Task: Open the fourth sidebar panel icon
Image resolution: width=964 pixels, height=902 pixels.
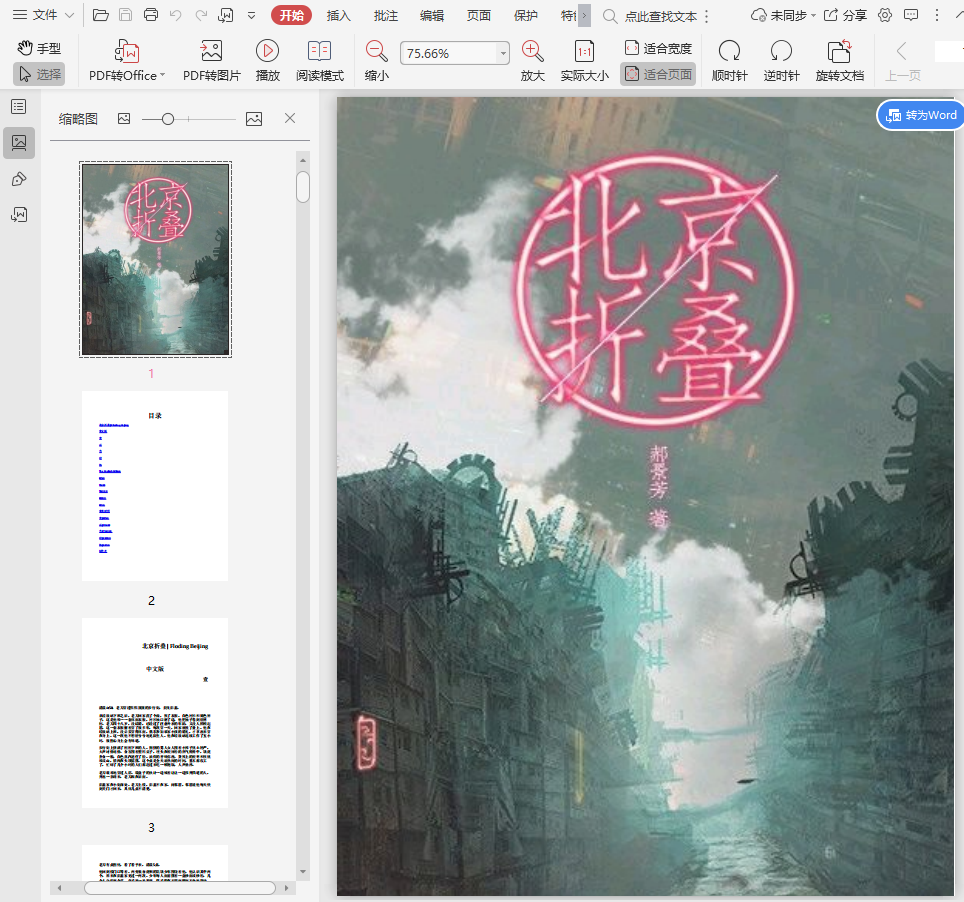Action: pos(19,215)
